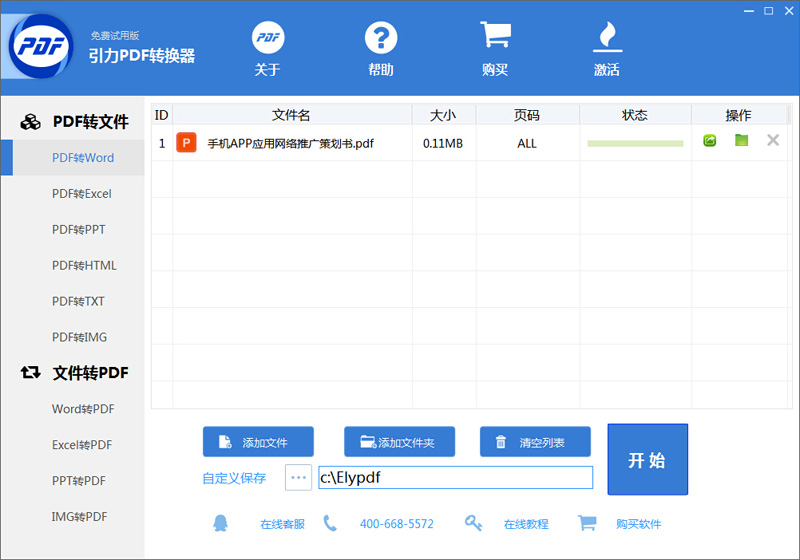Click the orange P file type icon
Viewport: 800px width, 560px height.
tap(186, 143)
